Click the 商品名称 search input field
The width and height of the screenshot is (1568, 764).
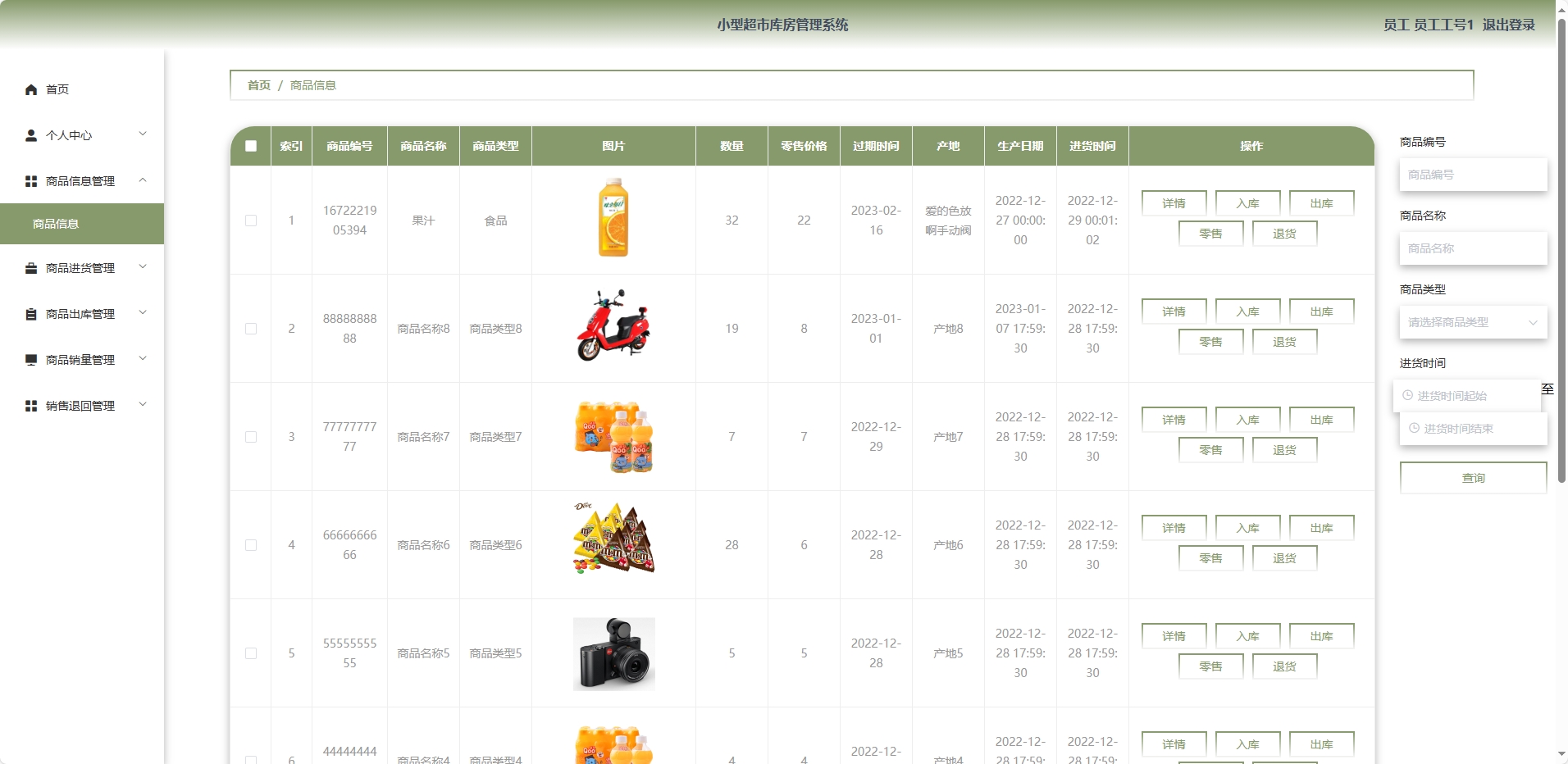click(x=1473, y=248)
